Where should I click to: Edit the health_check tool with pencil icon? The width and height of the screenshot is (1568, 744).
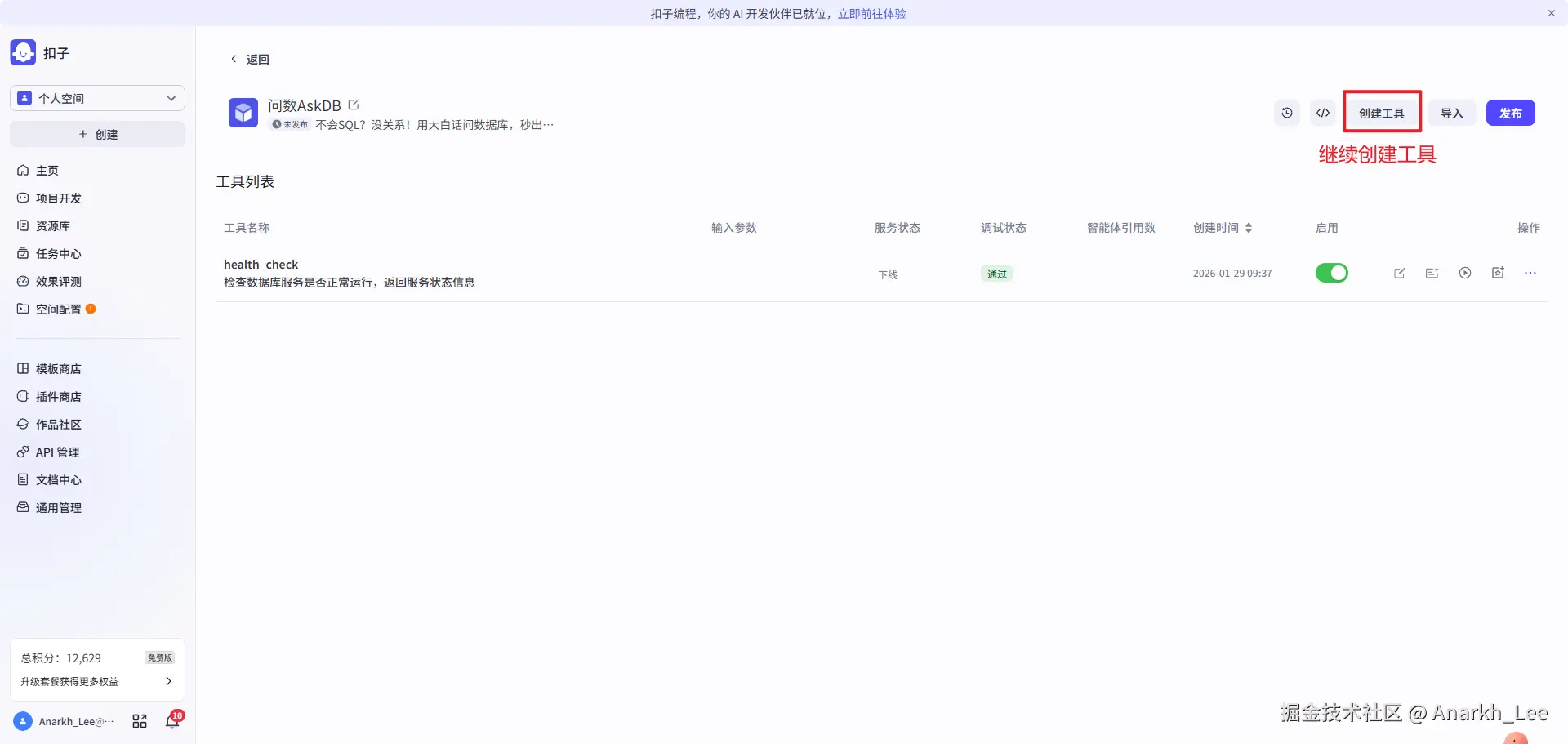pos(1400,273)
